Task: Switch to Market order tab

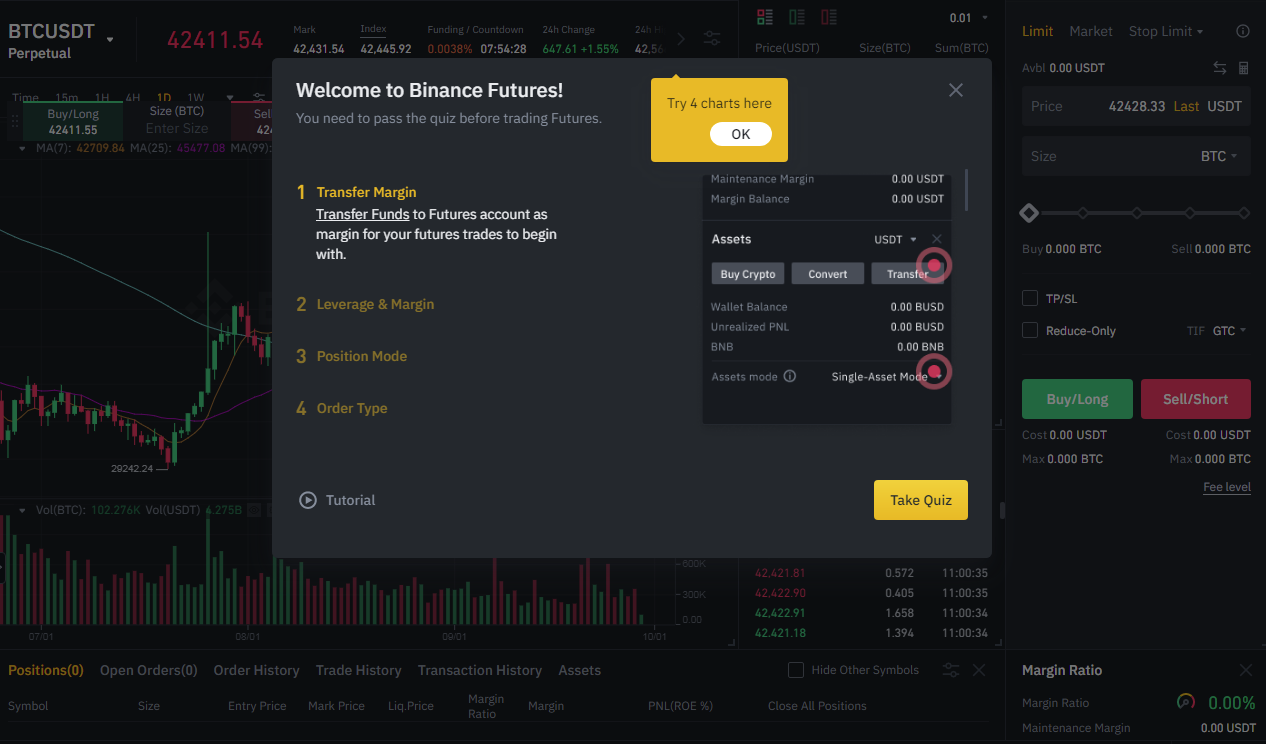Action: click(1091, 31)
